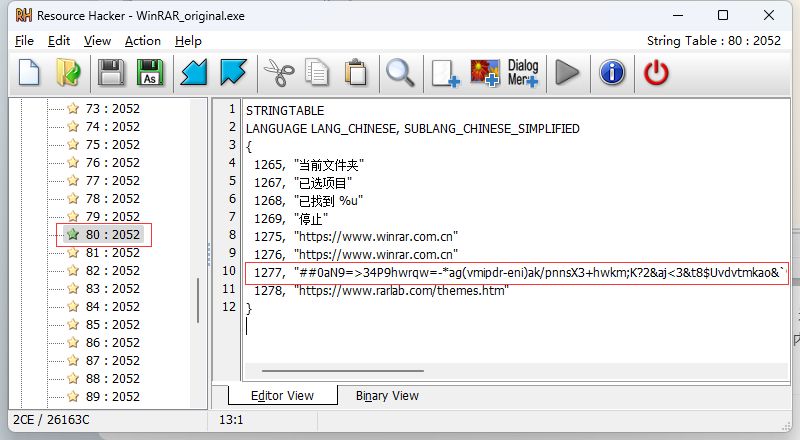Switch to the Binary View tab

(x=387, y=395)
